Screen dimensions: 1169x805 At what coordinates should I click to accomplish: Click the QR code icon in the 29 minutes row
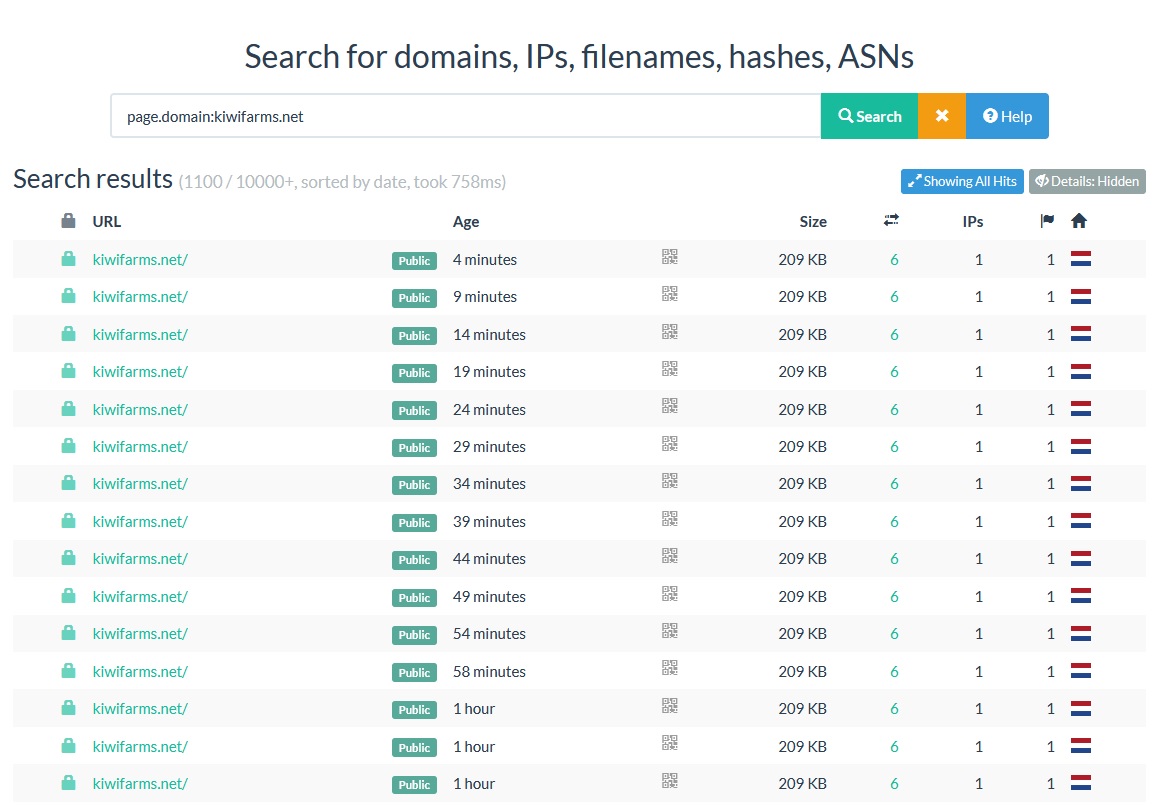point(670,444)
